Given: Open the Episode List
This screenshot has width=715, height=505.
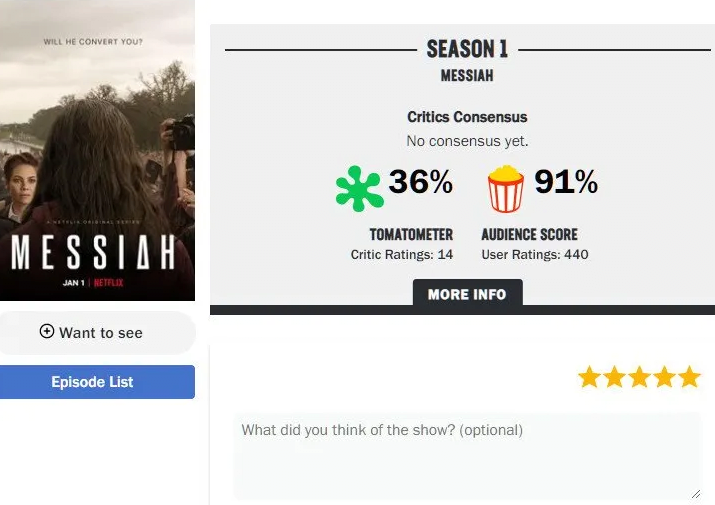Looking at the screenshot, I should click(97, 382).
